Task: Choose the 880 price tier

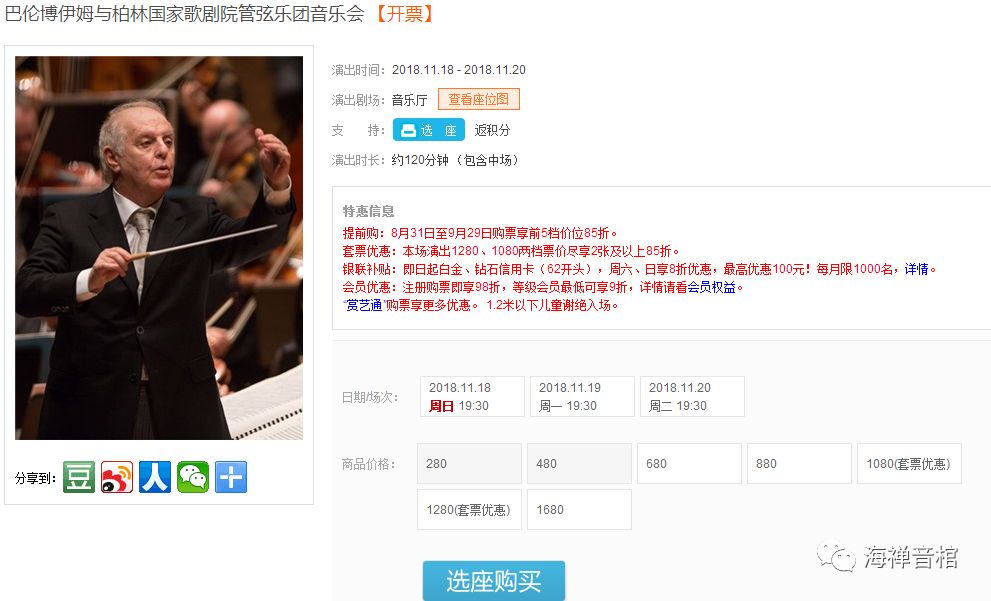Action: (x=799, y=463)
